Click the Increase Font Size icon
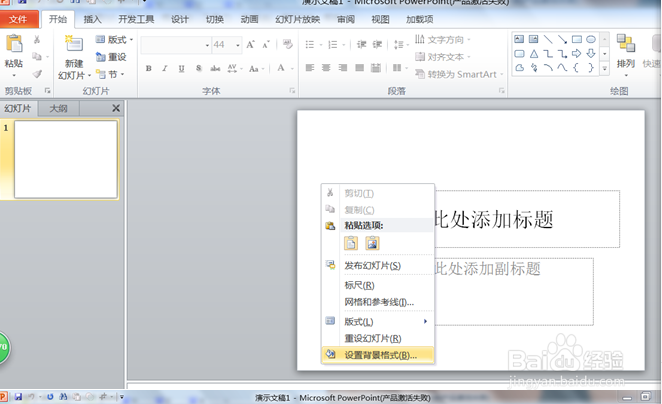662x404 pixels. [250, 44]
